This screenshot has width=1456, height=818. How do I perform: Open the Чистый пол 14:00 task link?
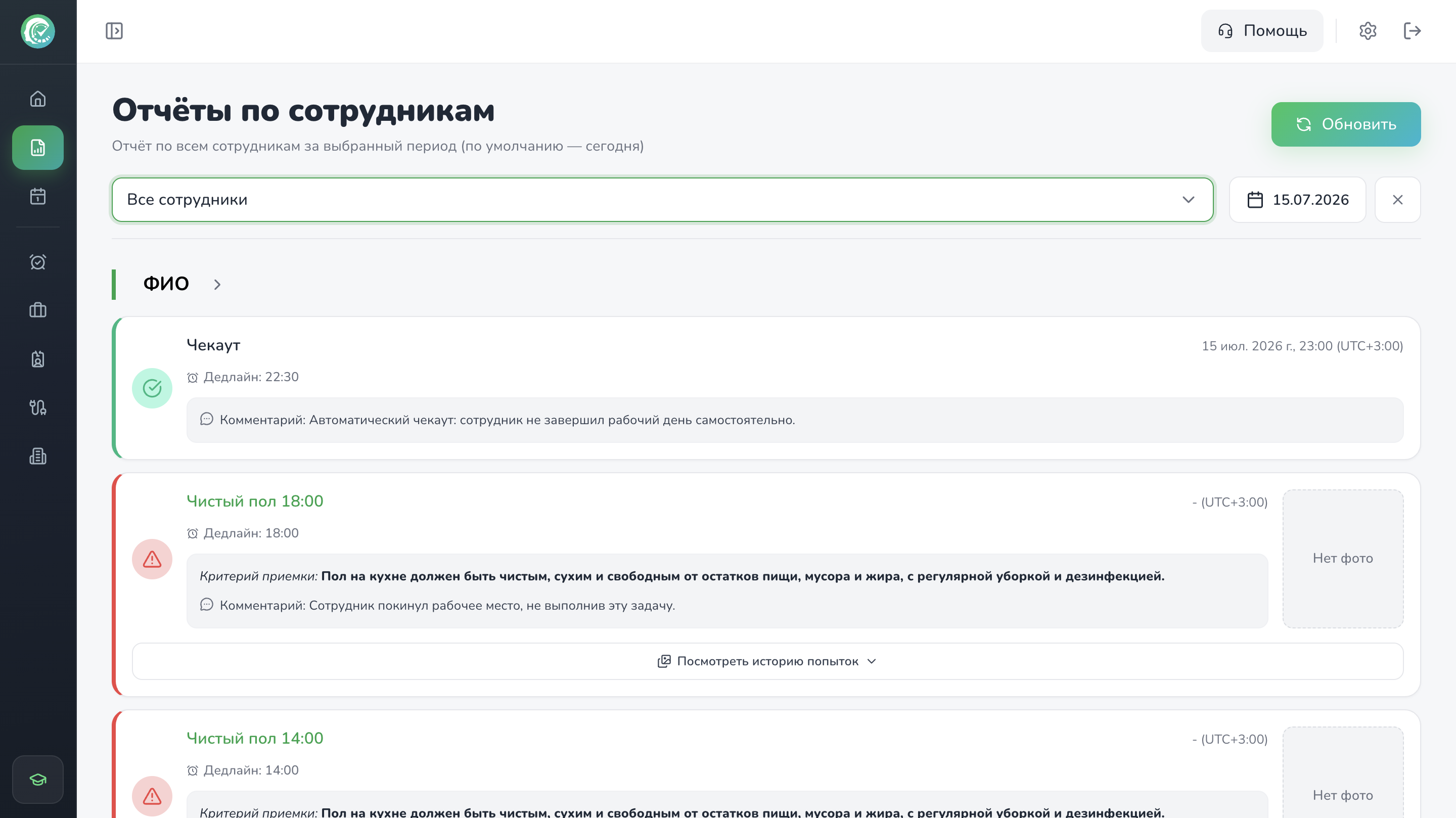[x=255, y=738]
